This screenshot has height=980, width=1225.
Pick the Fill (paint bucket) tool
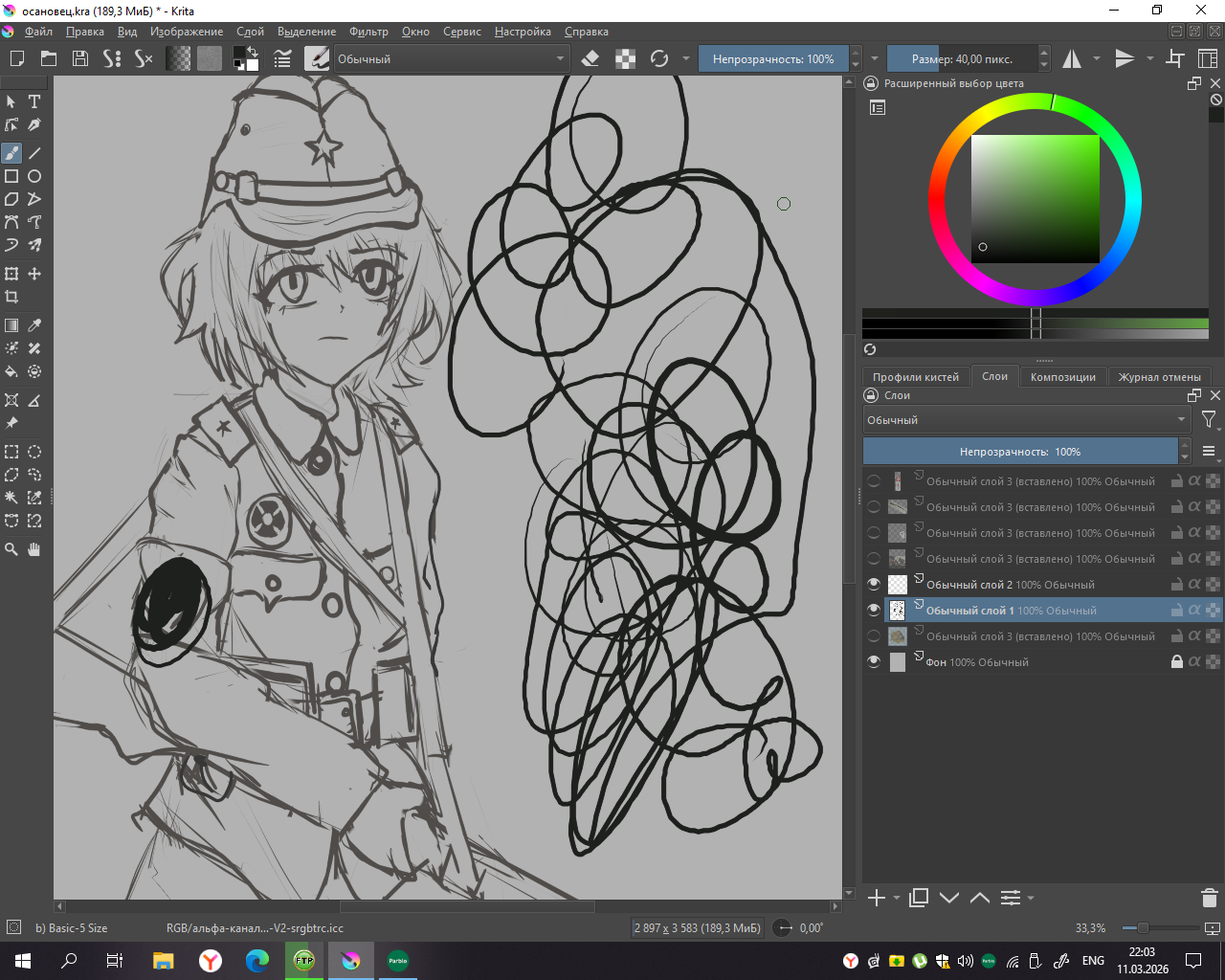tap(11, 371)
